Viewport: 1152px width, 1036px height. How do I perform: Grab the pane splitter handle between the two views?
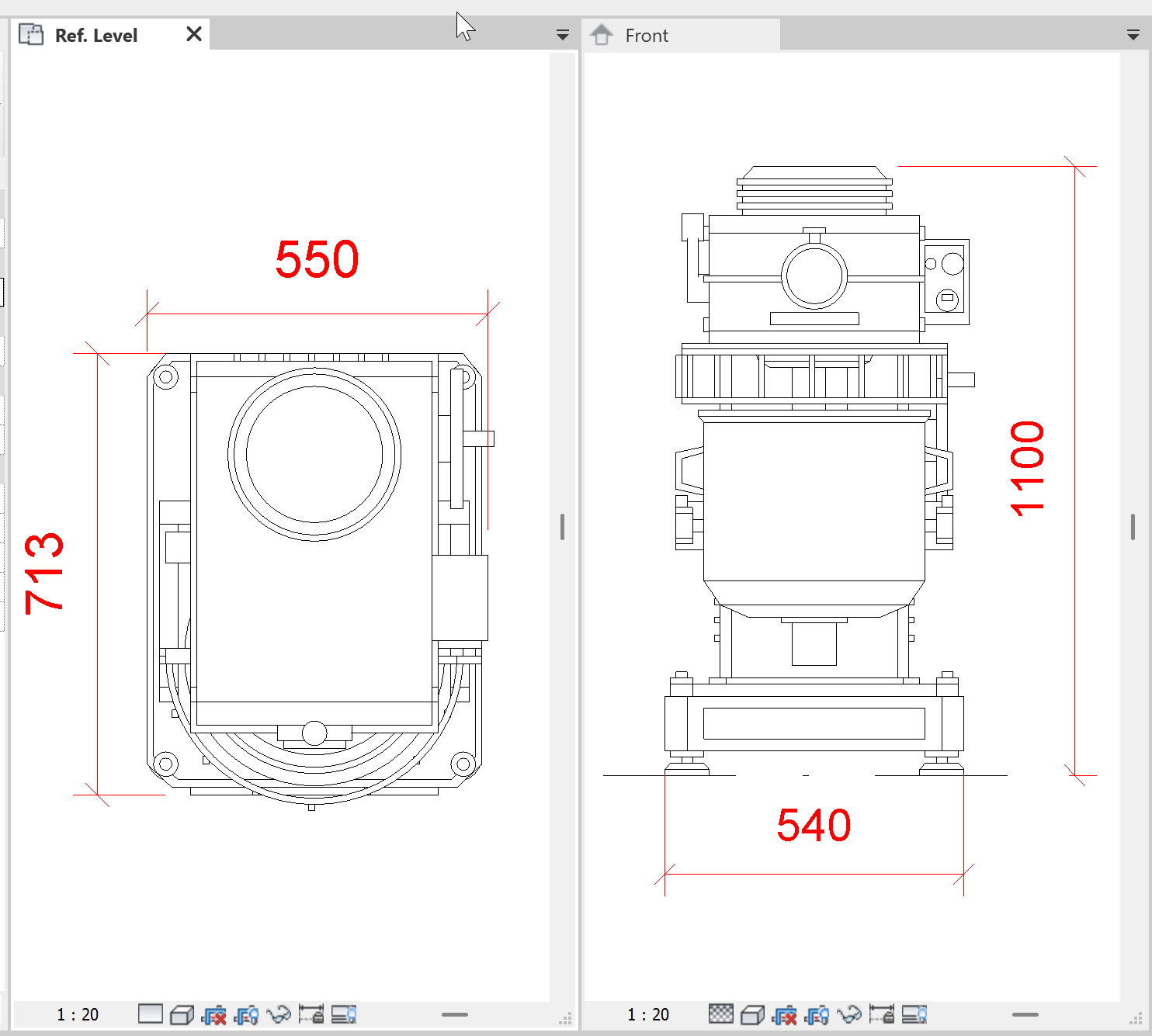[562, 527]
